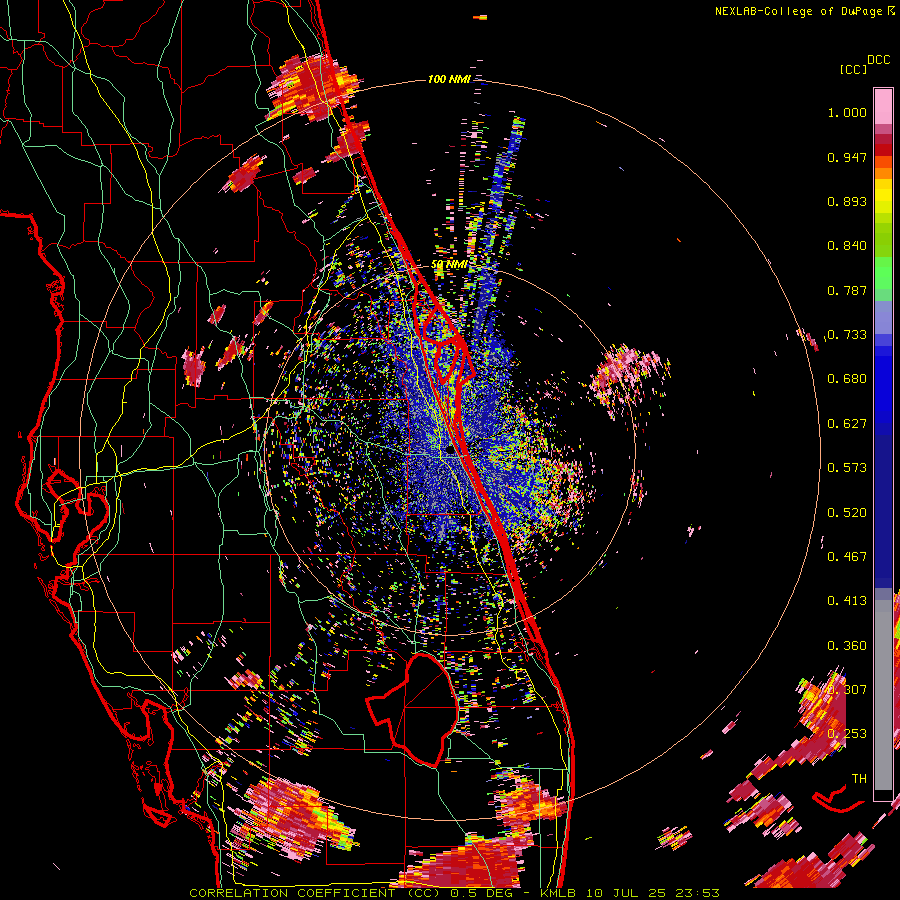The image size is (900, 900).
Task: Click the [CC] units label
Action: [x=853, y=69]
